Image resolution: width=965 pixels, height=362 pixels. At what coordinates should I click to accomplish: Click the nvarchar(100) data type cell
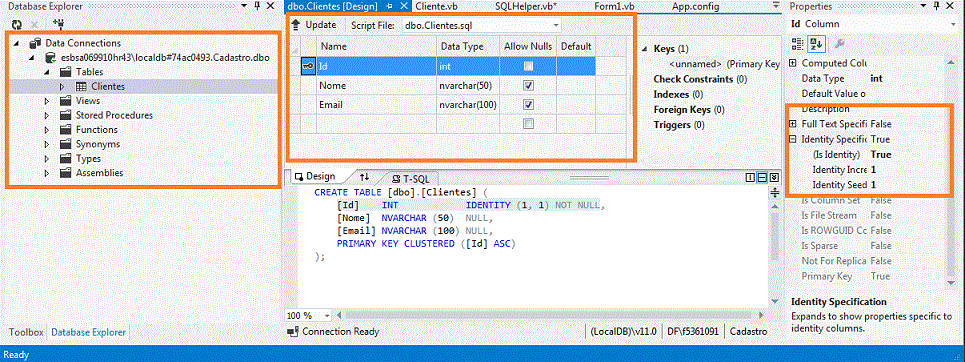coord(468,105)
